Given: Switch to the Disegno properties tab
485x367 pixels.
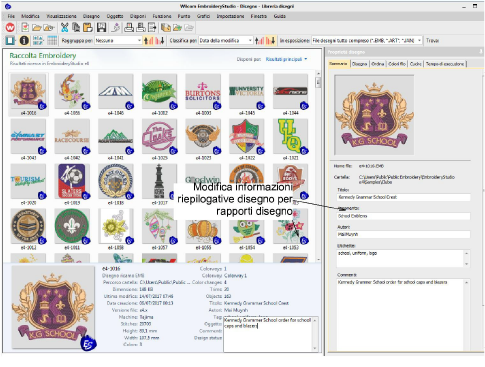Looking at the screenshot, I should [360, 63].
